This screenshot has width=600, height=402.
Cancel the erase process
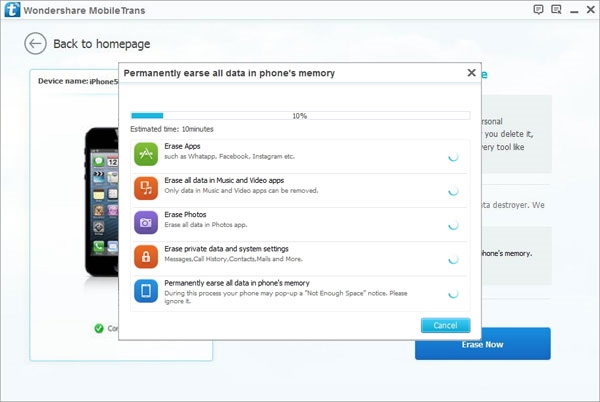[x=445, y=325]
